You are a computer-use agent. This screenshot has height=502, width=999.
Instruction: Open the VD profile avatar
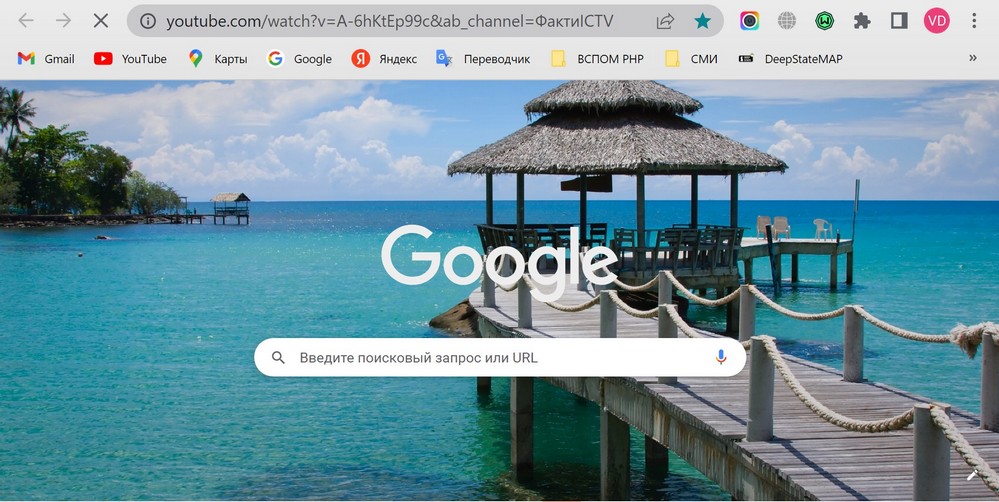[937, 21]
